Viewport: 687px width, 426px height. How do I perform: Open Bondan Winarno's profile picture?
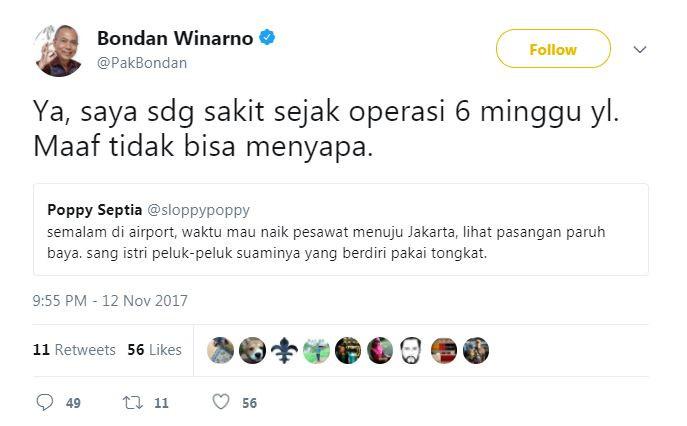pos(58,50)
